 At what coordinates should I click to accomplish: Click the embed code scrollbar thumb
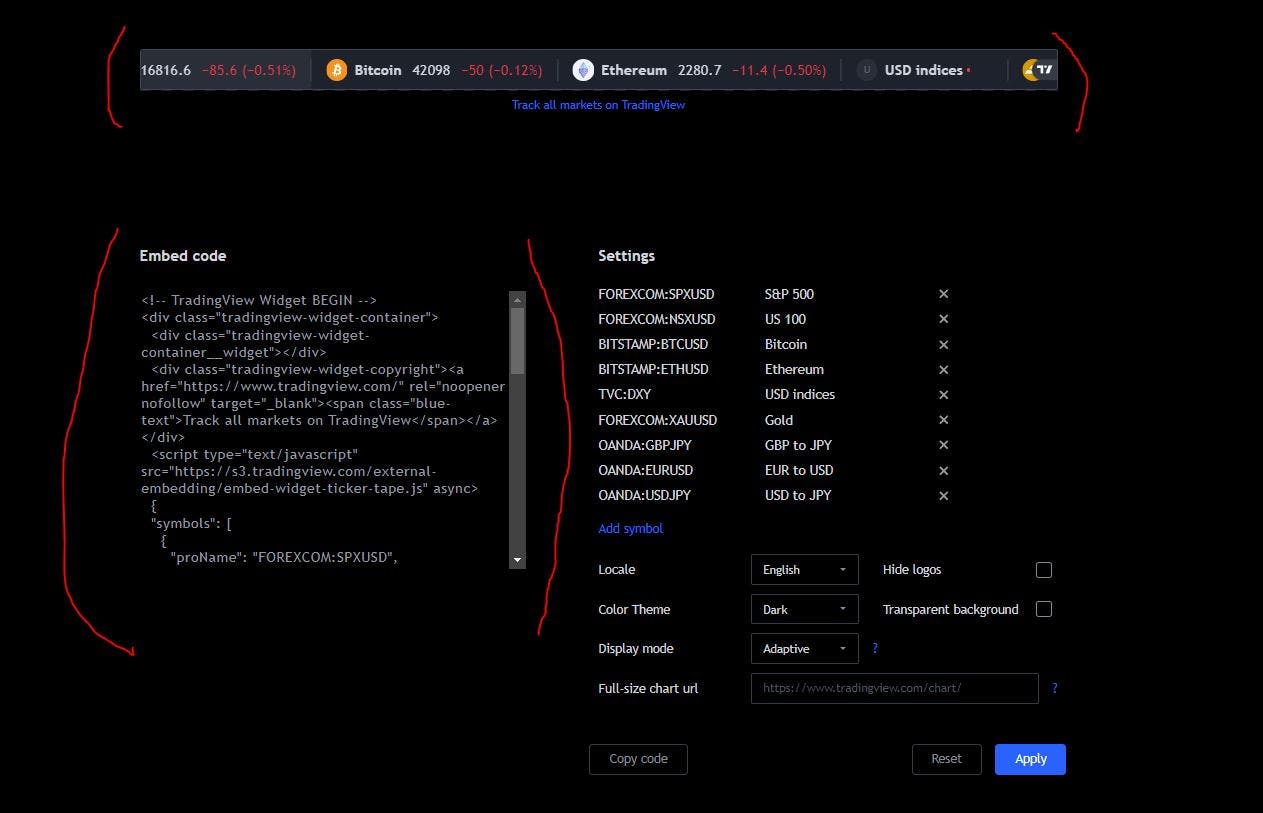pos(517,340)
